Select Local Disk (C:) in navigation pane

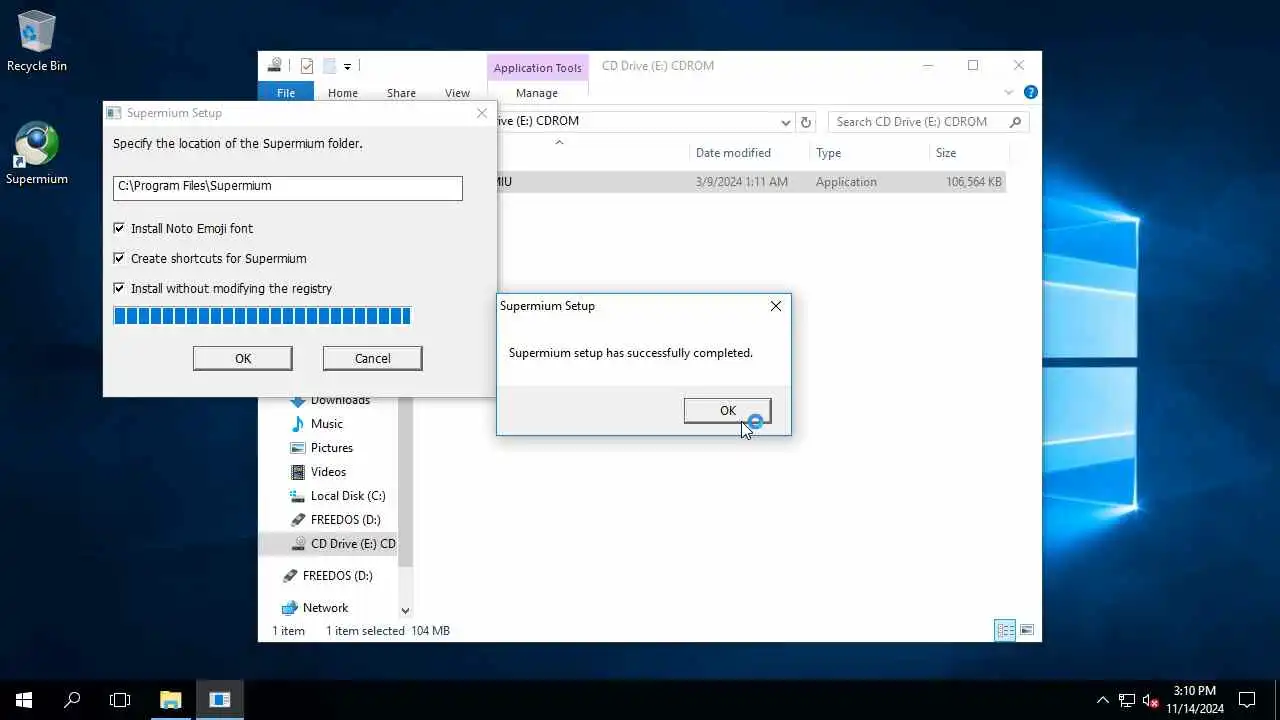tap(347, 496)
